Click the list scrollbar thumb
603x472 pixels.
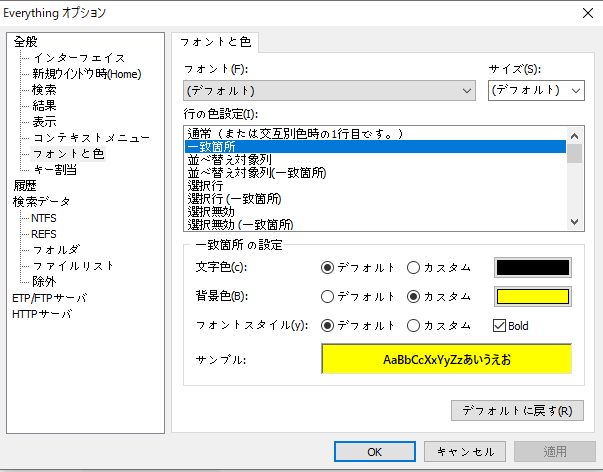tap(575, 153)
